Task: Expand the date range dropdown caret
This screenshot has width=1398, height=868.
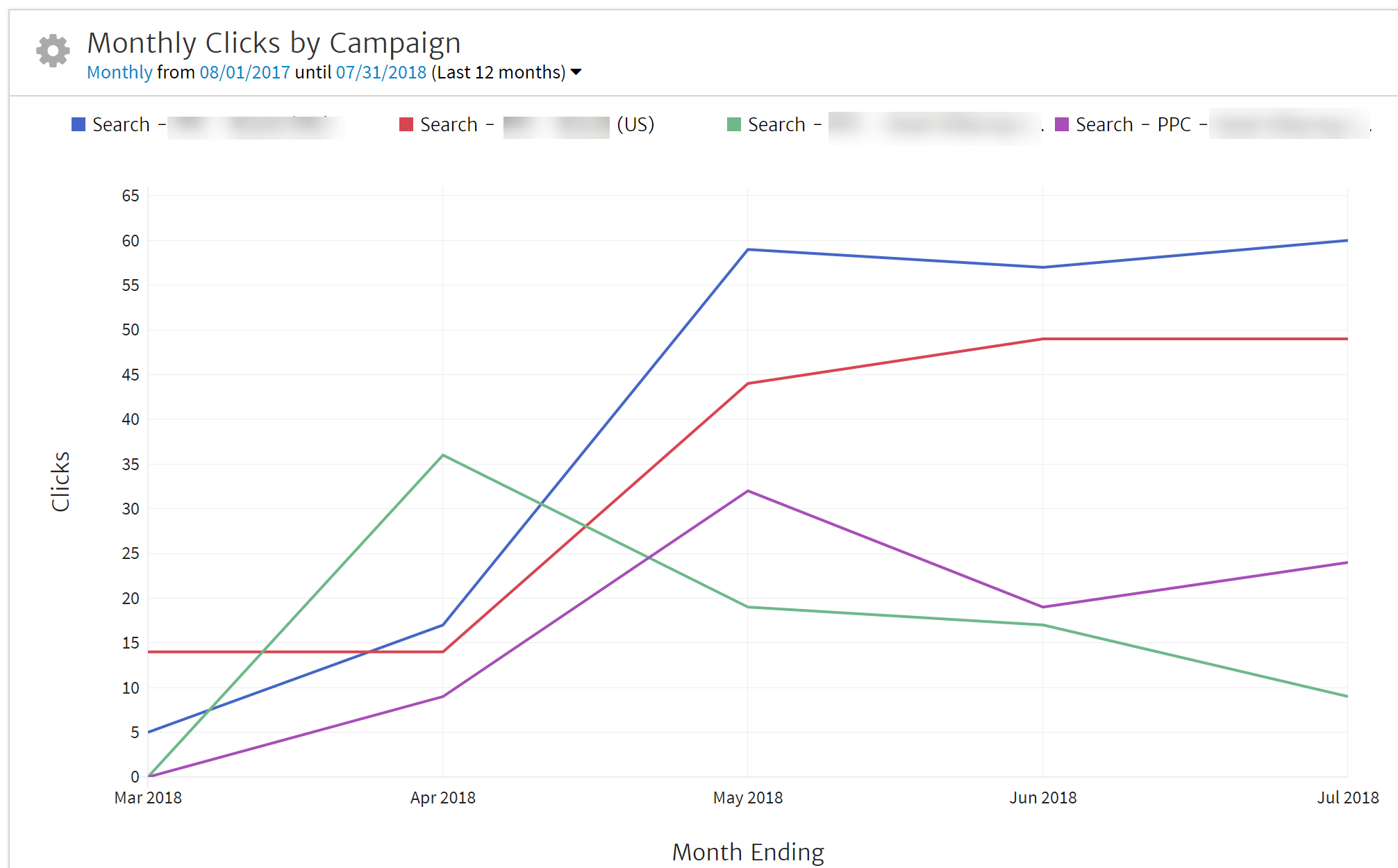Action: point(576,72)
